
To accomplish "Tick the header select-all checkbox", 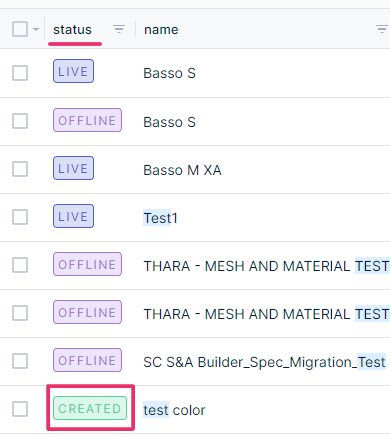I will tap(20, 29).
